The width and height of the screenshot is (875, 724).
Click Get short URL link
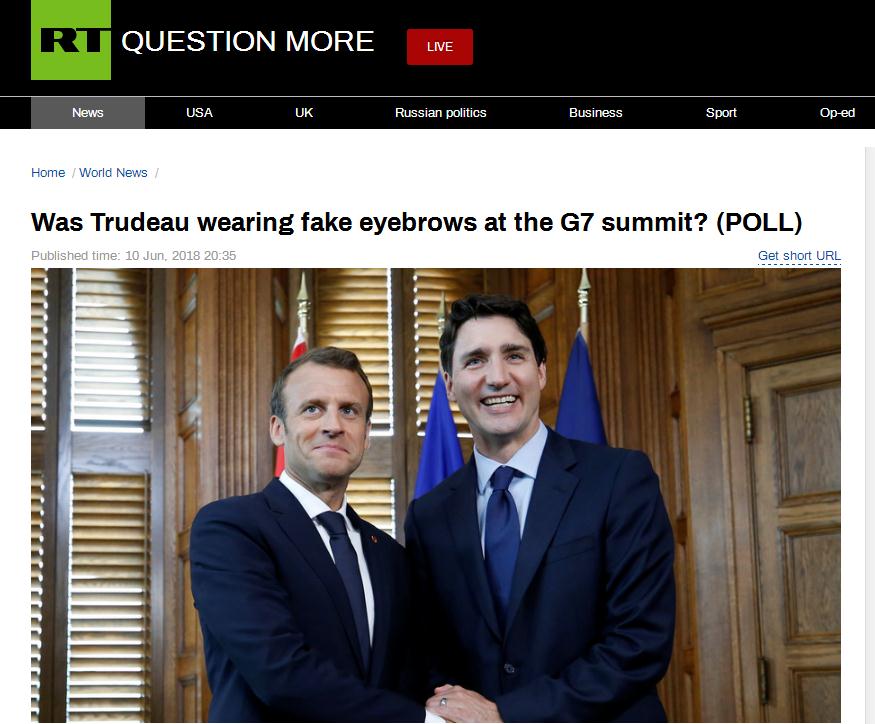click(799, 256)
